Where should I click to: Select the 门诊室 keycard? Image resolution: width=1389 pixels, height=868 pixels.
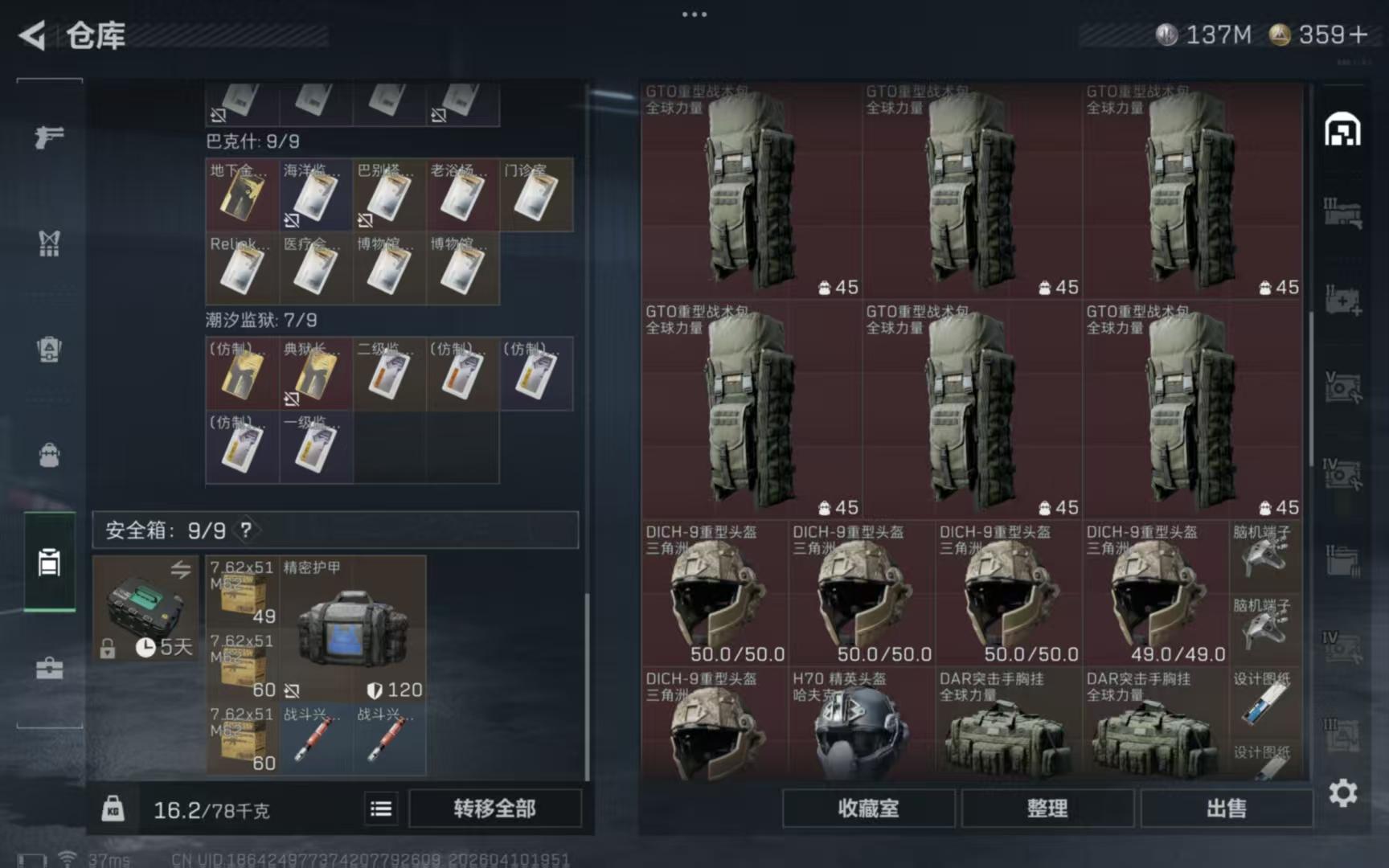(x=536, y=194)
